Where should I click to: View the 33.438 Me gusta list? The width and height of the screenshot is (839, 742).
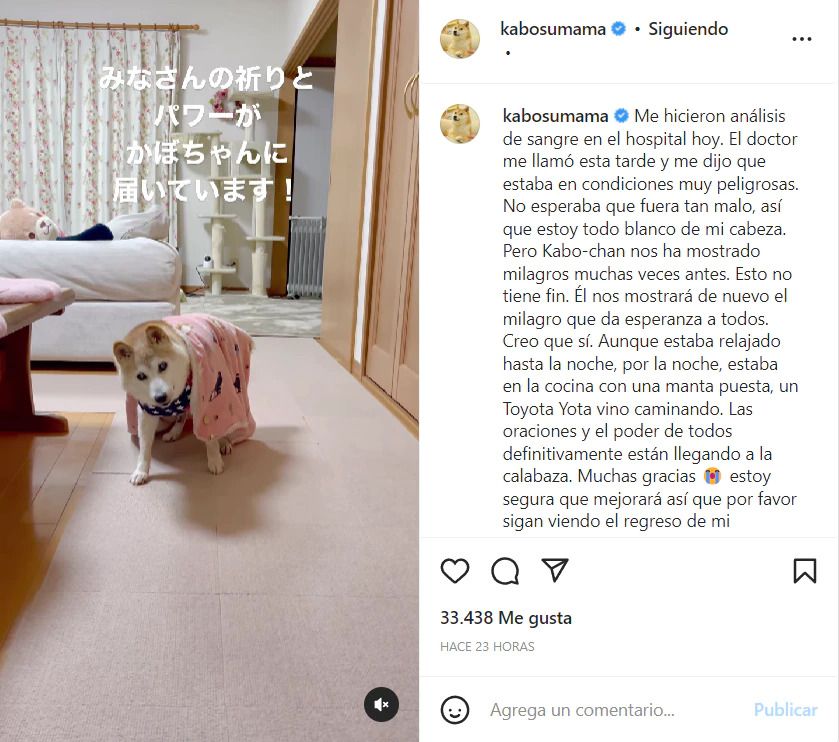click(x=506, y=618)
